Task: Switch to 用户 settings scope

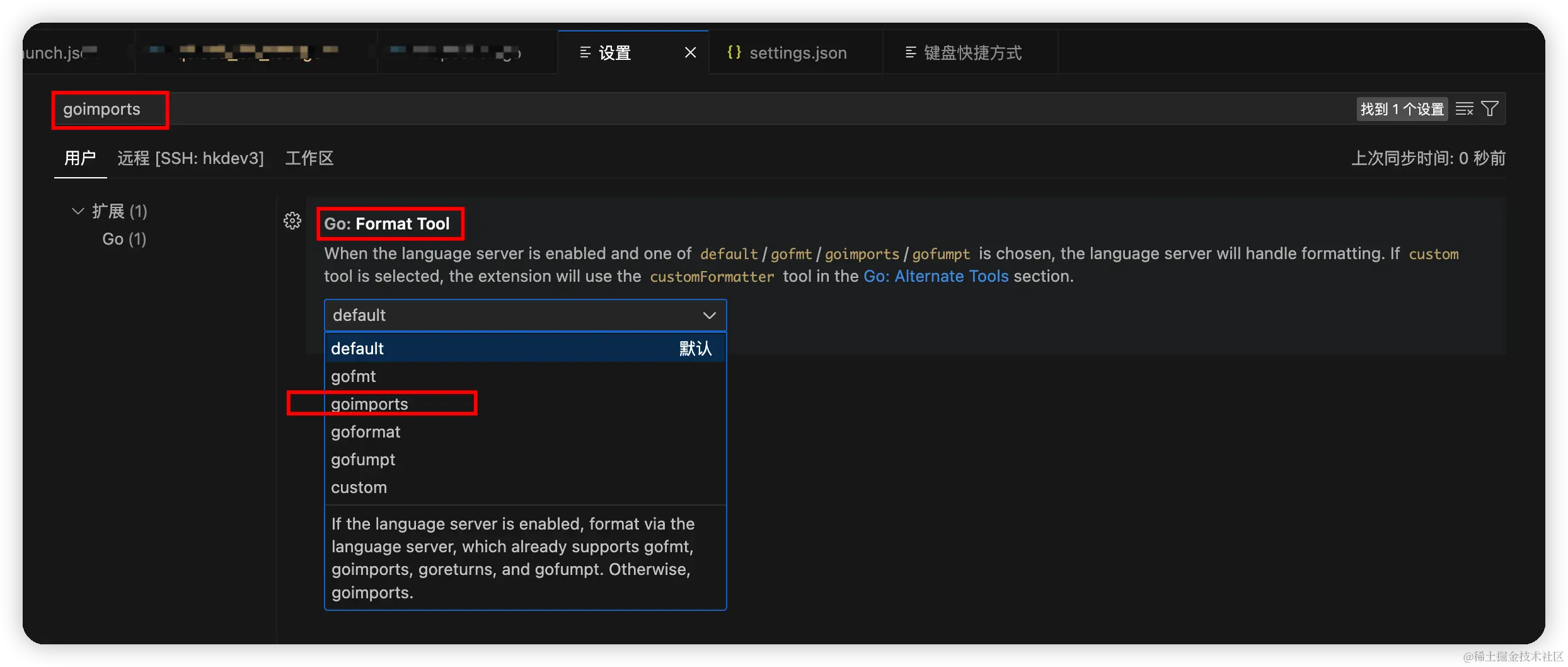Action: 80,158
